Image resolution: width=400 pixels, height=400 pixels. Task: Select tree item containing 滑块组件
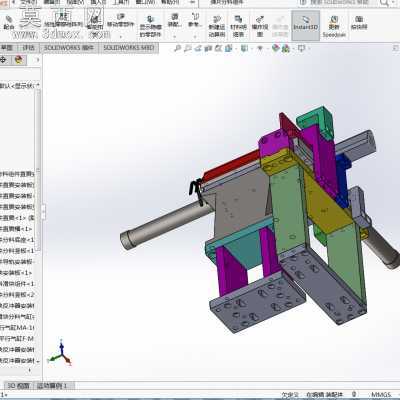tap(17, 284)
